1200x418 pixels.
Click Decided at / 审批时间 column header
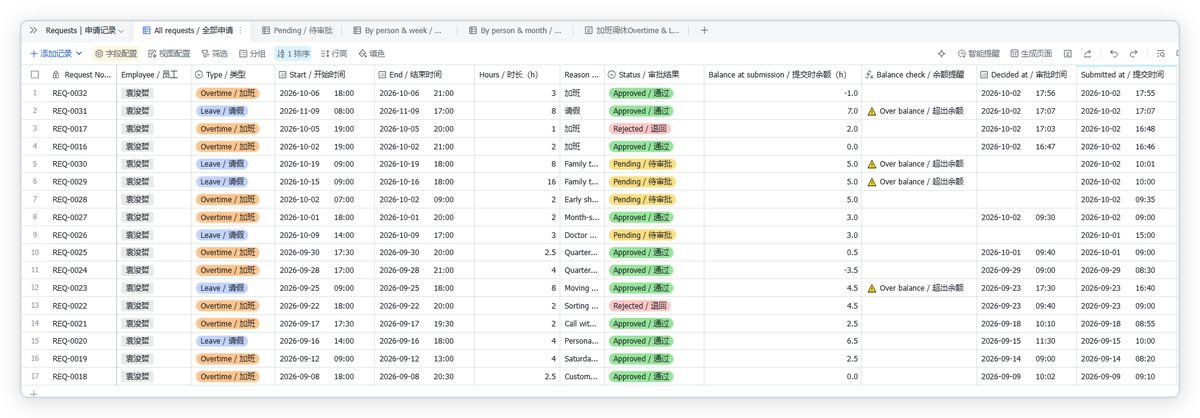coord(1027,75)
